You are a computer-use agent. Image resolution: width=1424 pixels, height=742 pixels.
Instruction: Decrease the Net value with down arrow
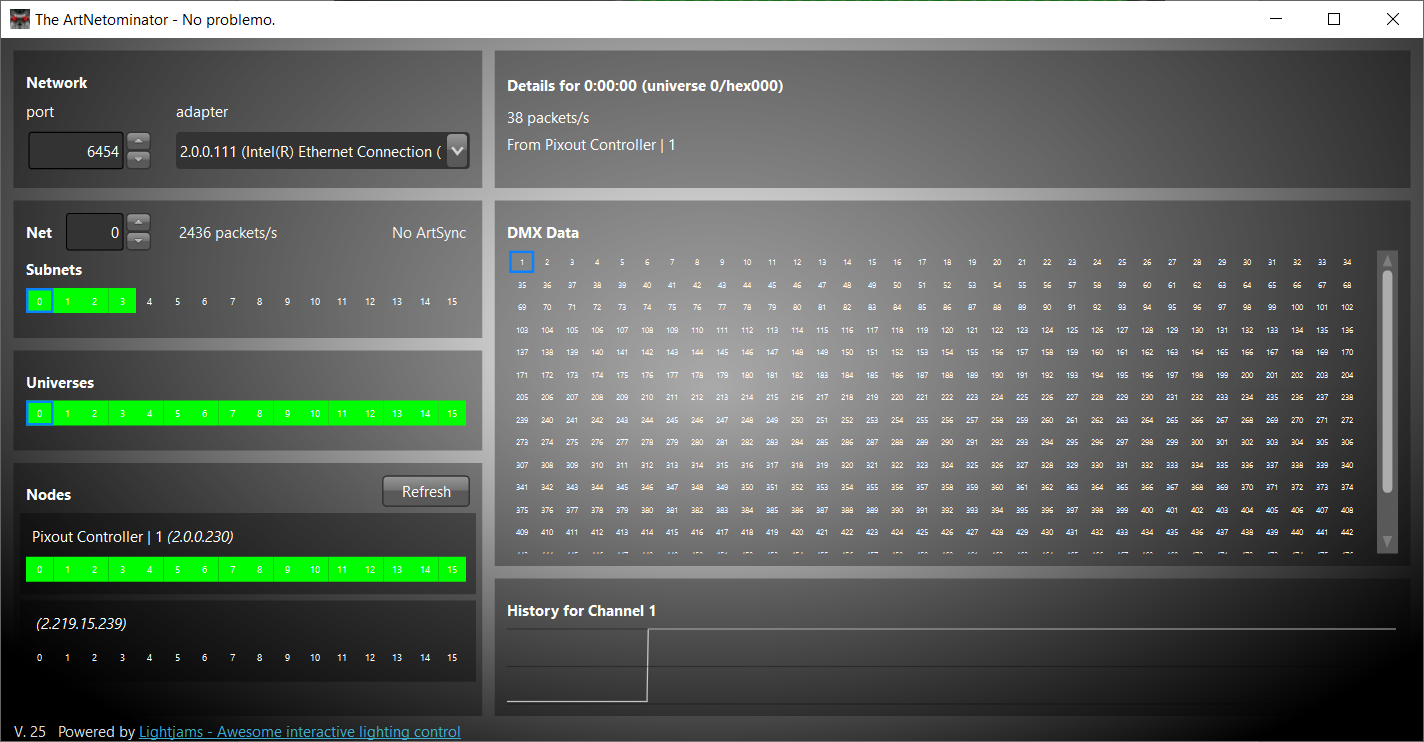click(139, 241)
